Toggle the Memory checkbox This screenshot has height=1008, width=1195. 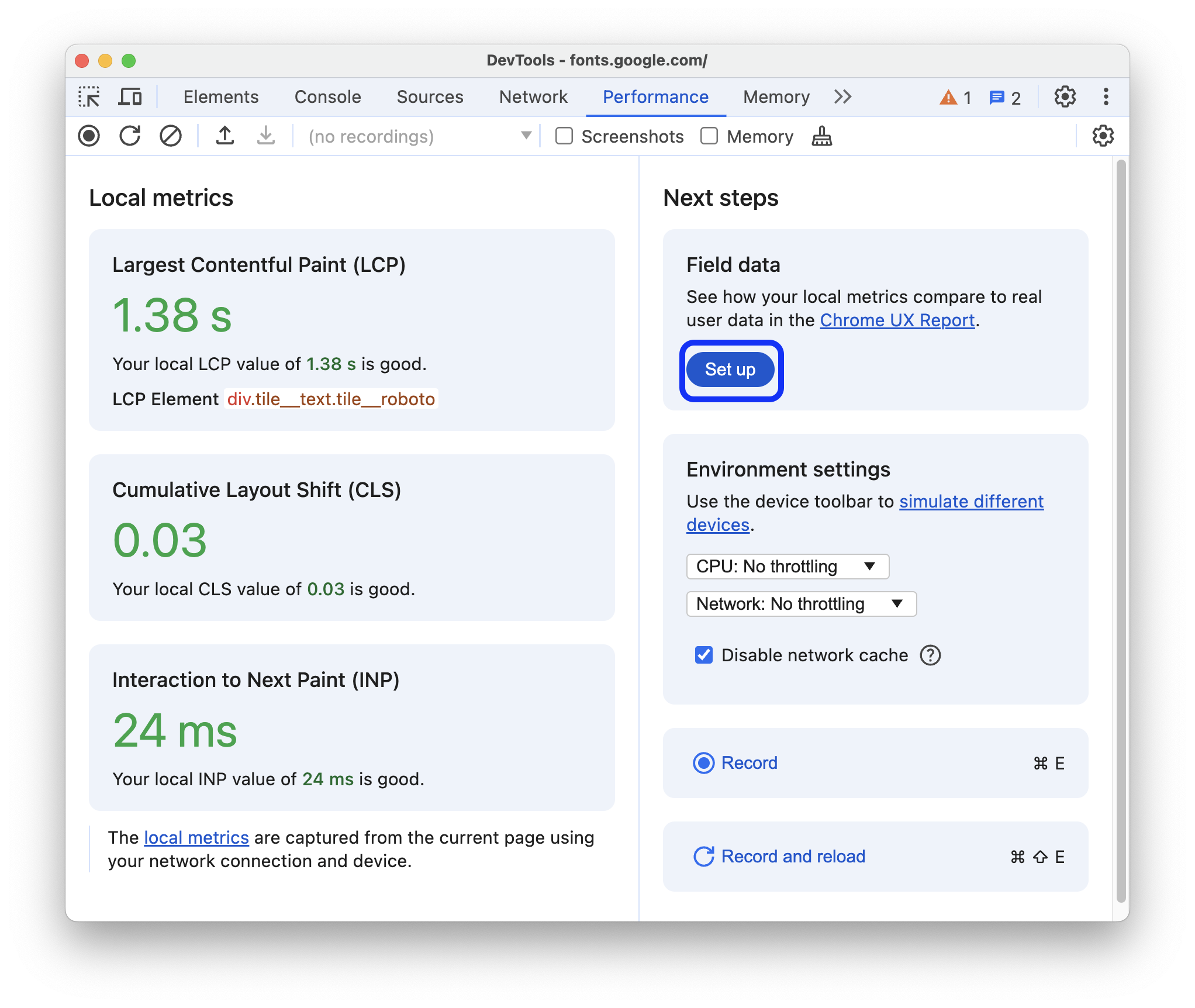[x=707, y=136]
